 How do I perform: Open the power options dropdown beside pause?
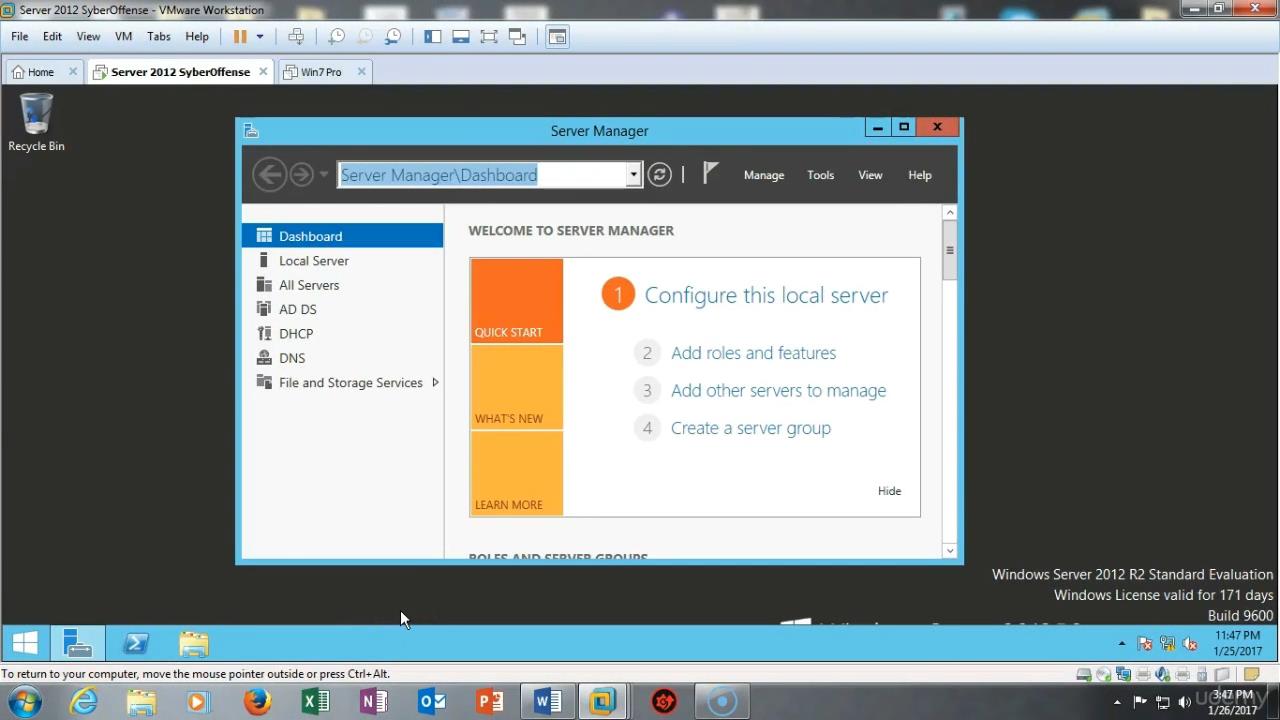(x=260, y=36)
